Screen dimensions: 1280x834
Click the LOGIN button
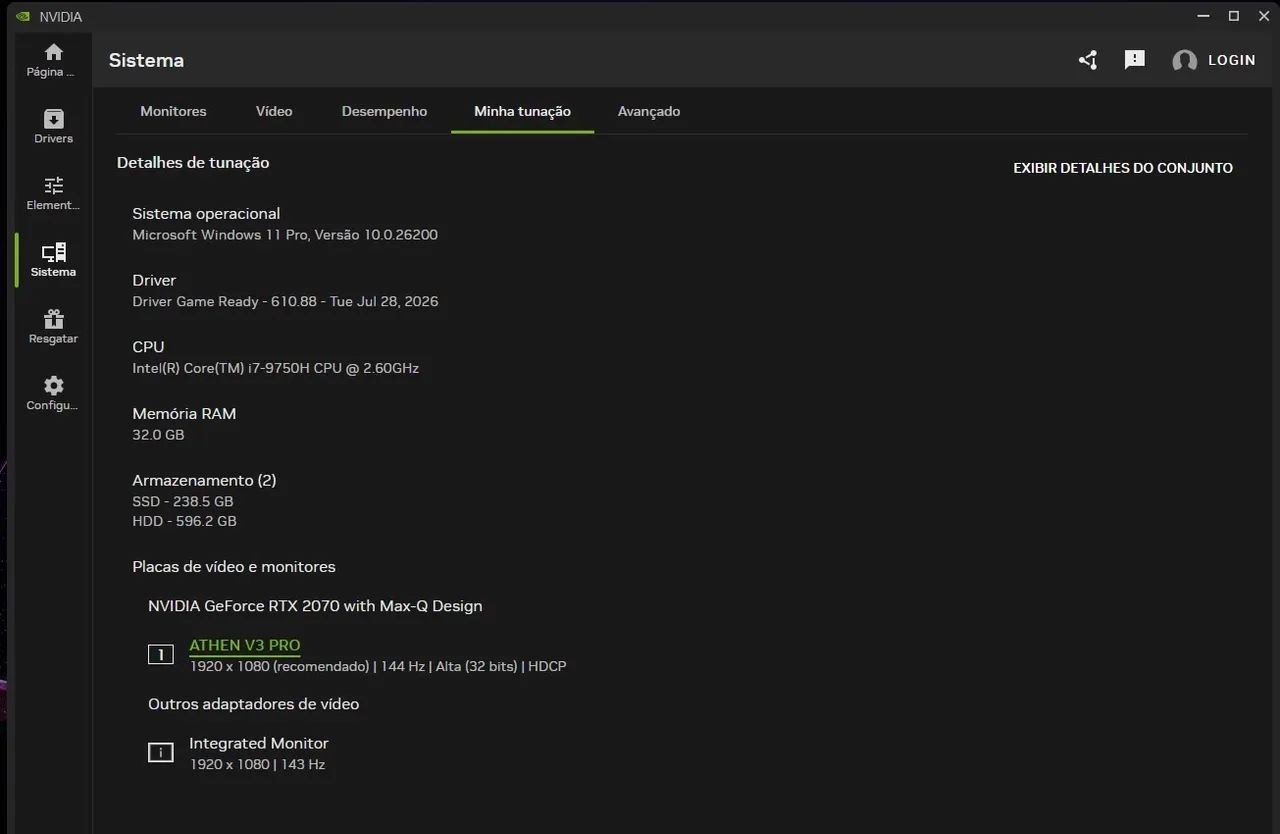coord(1232,60)
